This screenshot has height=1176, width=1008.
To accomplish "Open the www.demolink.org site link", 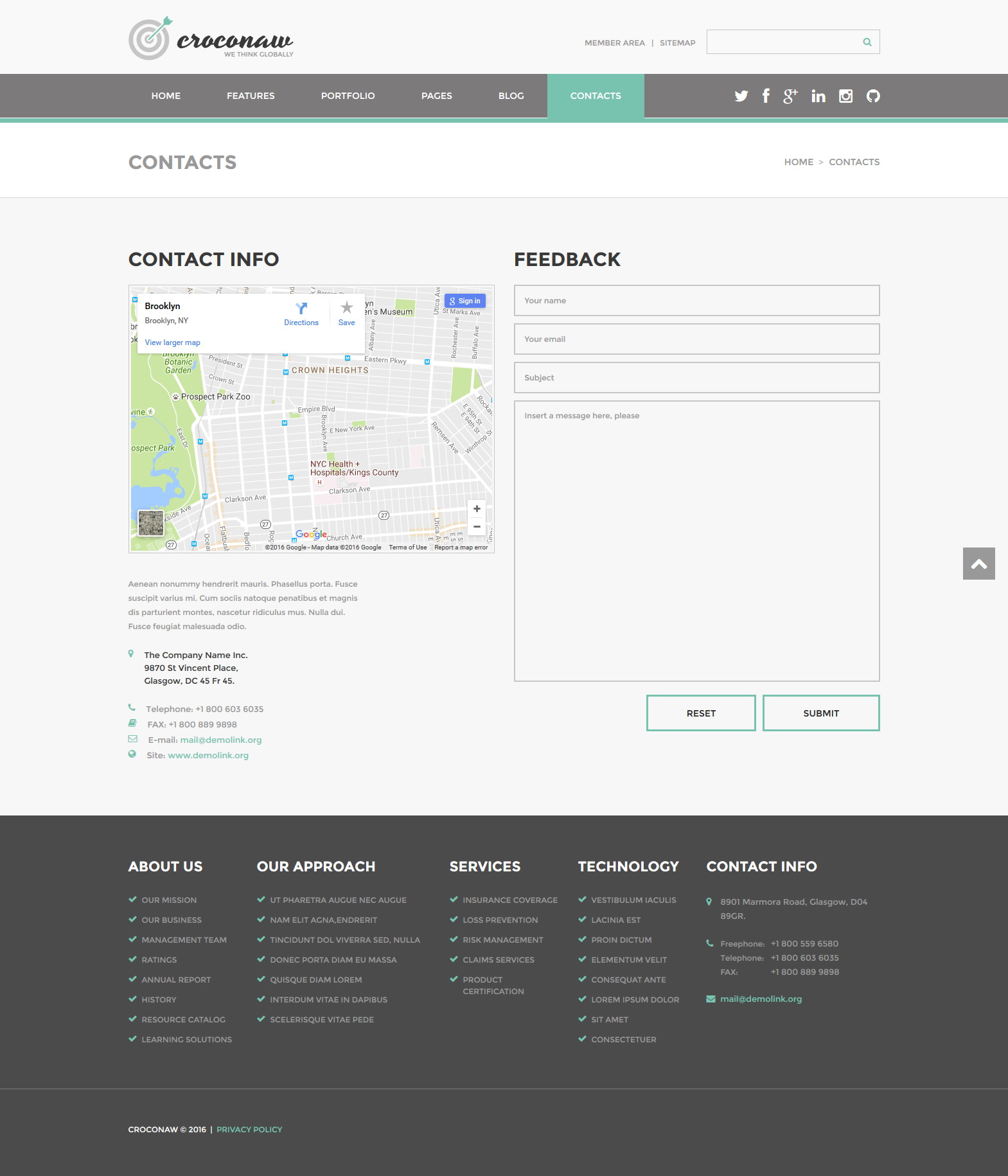I will point(208,755).
